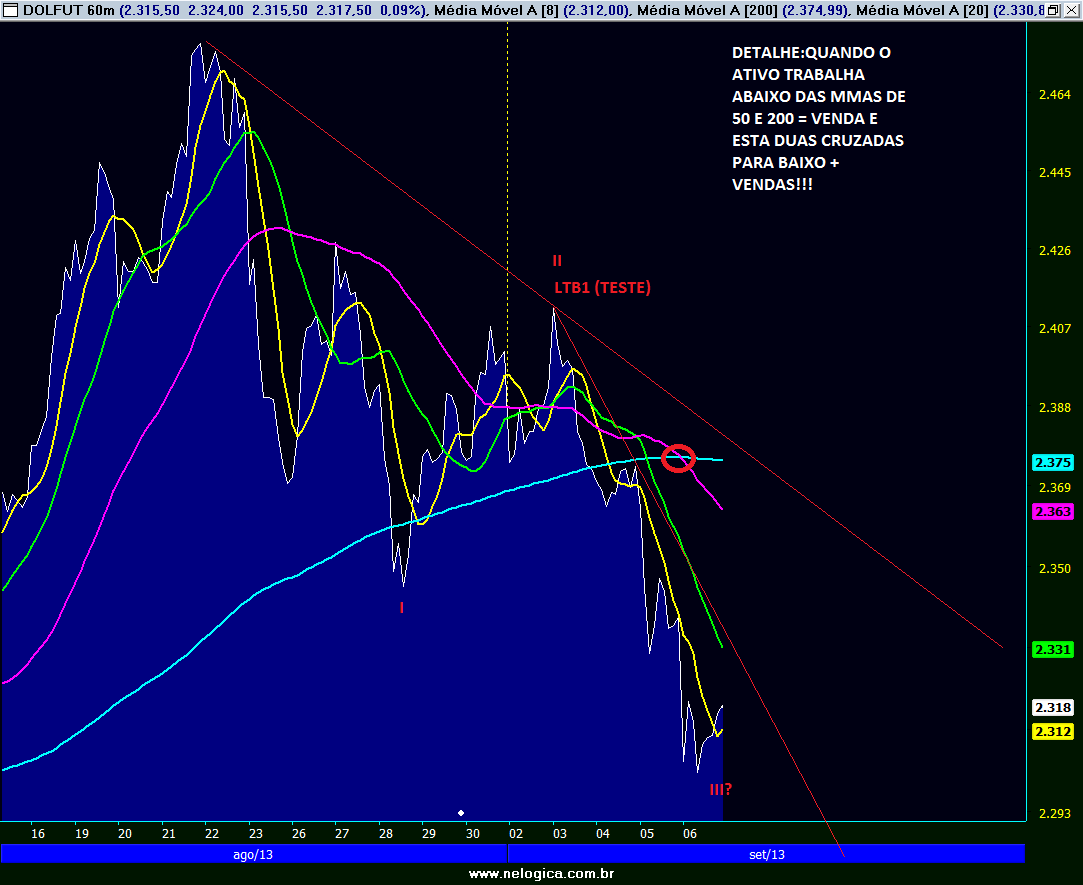Click the date label 05 on the time axis
The height and width of the screenshot is (885, 1083).
click(x=646, y=833)
